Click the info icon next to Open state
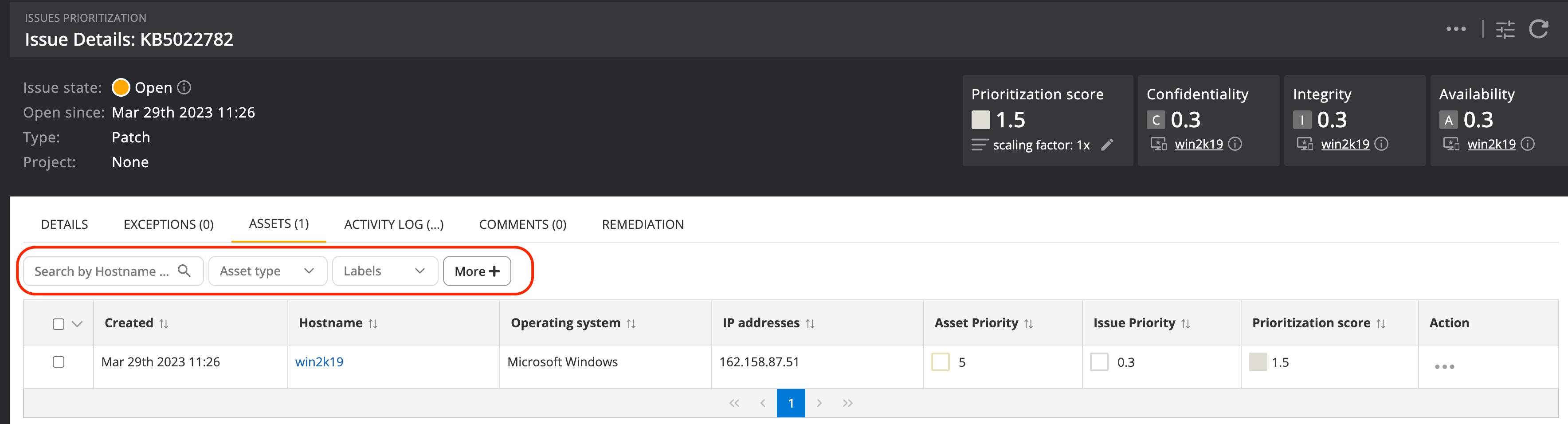 [x=184, y=87]
